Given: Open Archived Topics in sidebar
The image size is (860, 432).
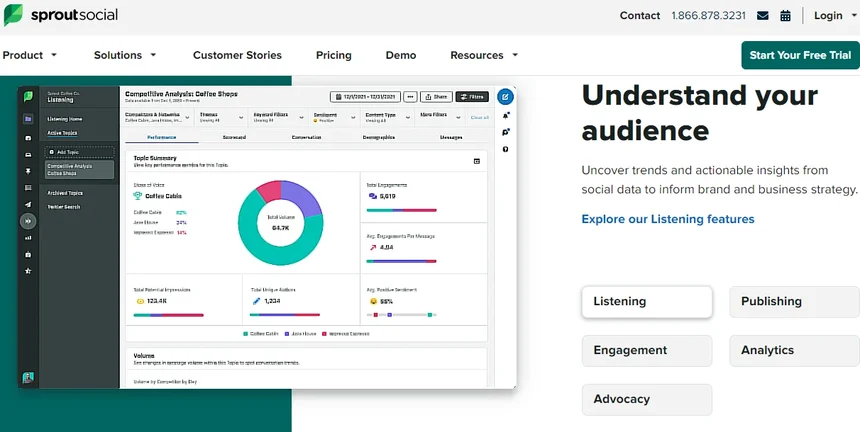Looking at the screenshot, I should click(x=65, y=193).
